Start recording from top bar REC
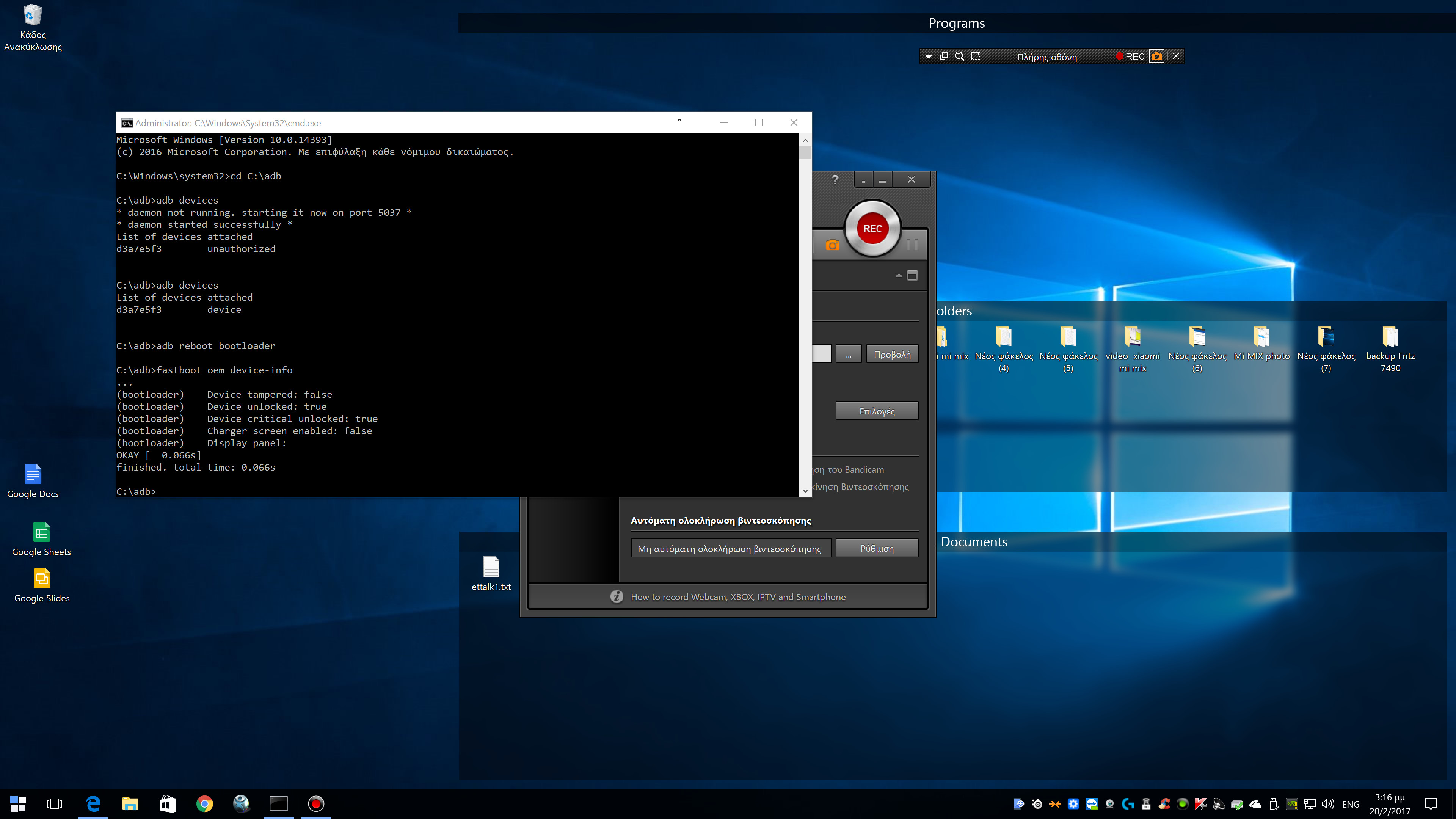Viewport: 1456px width, 819px height. click(1130, 56)
